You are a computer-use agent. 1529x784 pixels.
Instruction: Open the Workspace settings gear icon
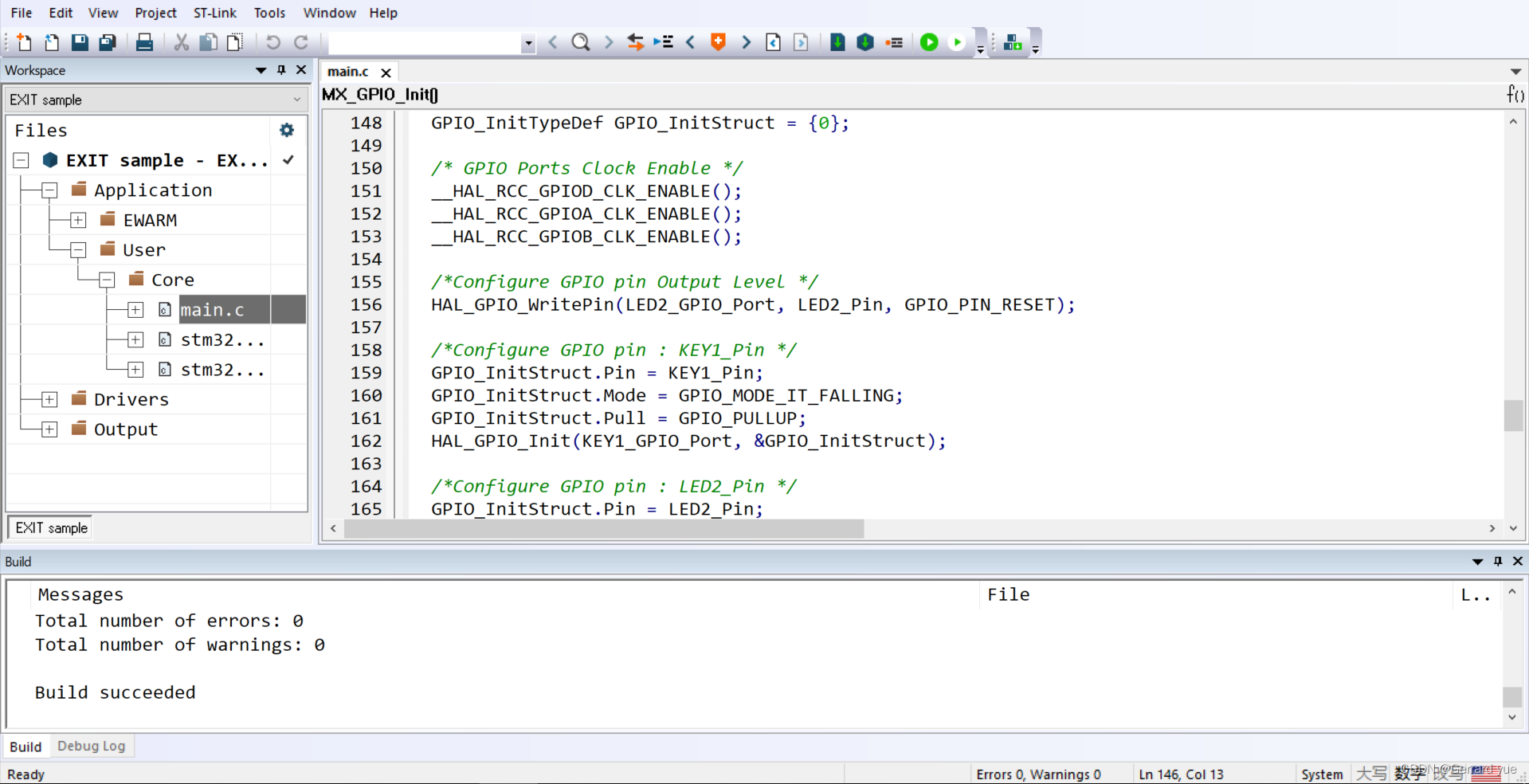click(x=287, y=130)
